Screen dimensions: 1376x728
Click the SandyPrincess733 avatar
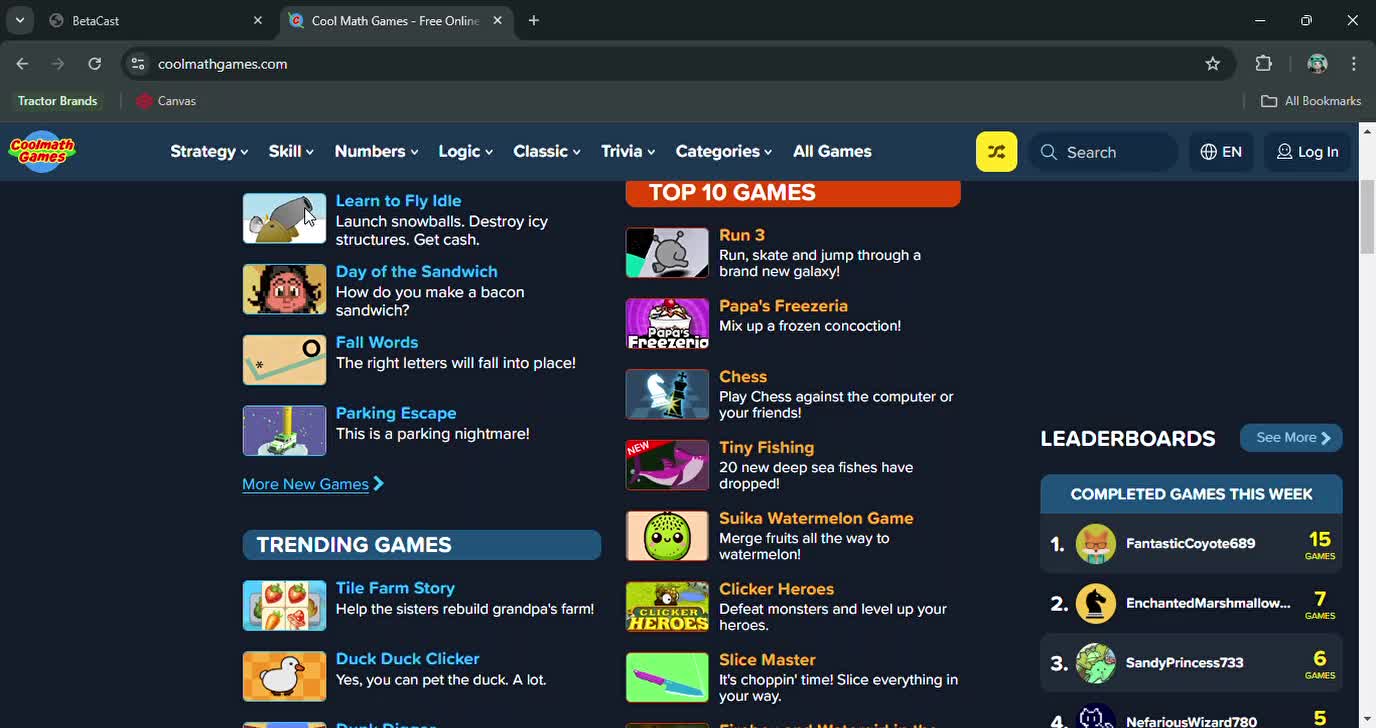[1096, 663]
